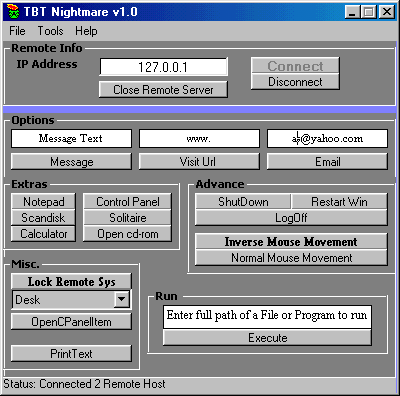The width and height of the screenshot is (400, 396).
Task: Click the Solitaire button
Action: click(127, 218)
